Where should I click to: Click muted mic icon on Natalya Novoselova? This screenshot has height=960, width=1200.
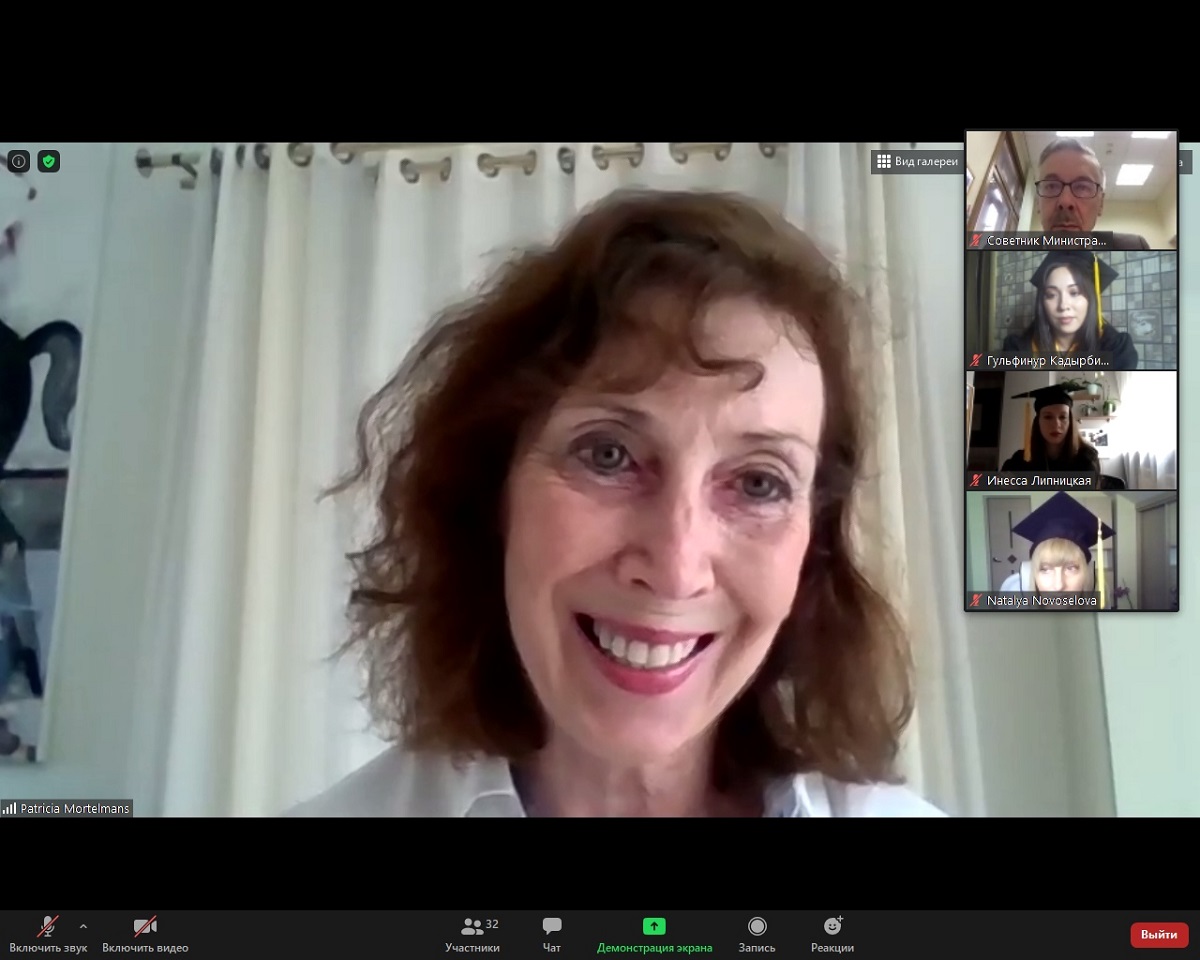coord(976,601)
